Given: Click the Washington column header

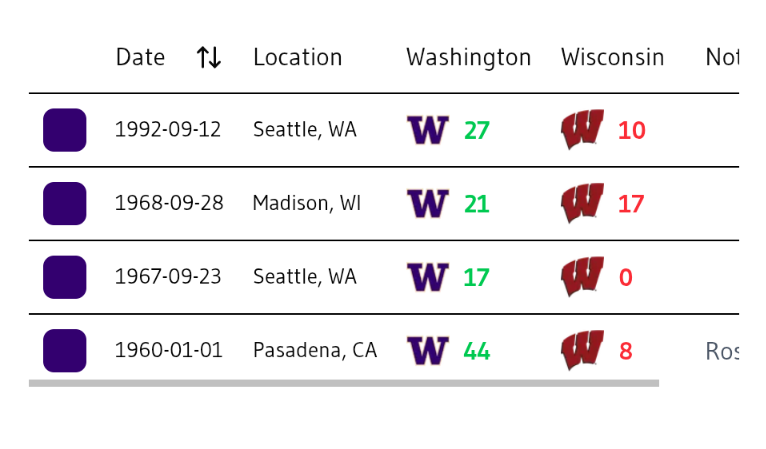Looking at the screenshot, I should [468, 58].
